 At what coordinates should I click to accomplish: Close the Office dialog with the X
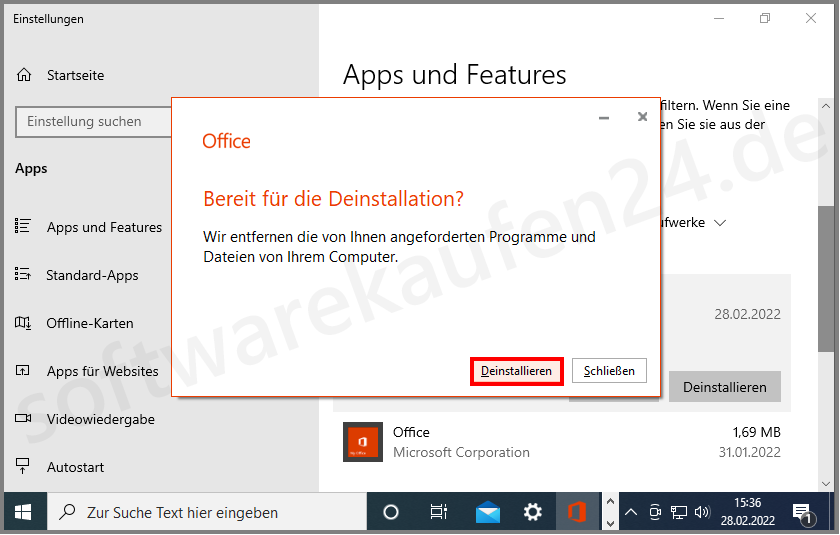642,117
